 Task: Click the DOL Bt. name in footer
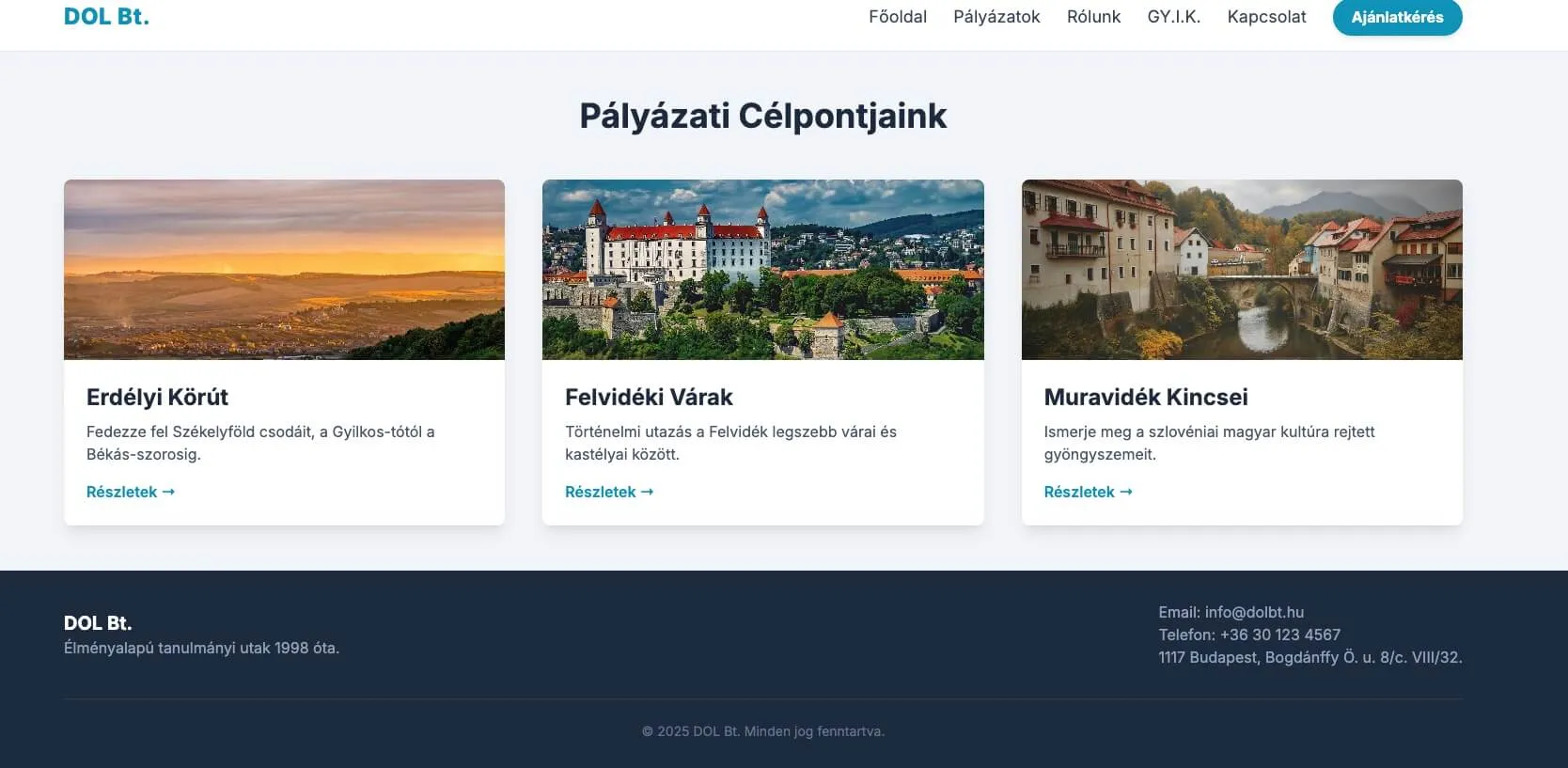(x=98, y=623)
